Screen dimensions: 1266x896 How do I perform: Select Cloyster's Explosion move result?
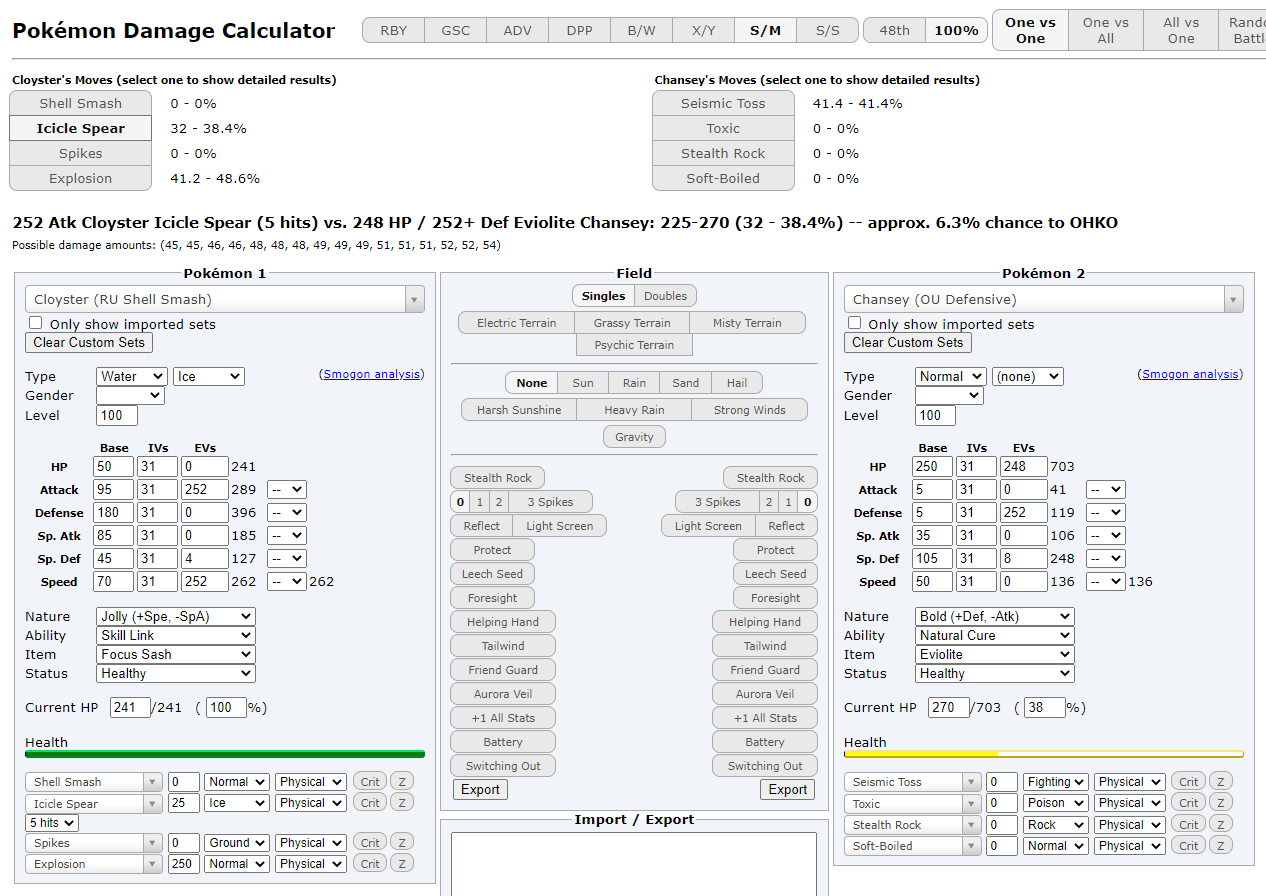pos(81,178)
